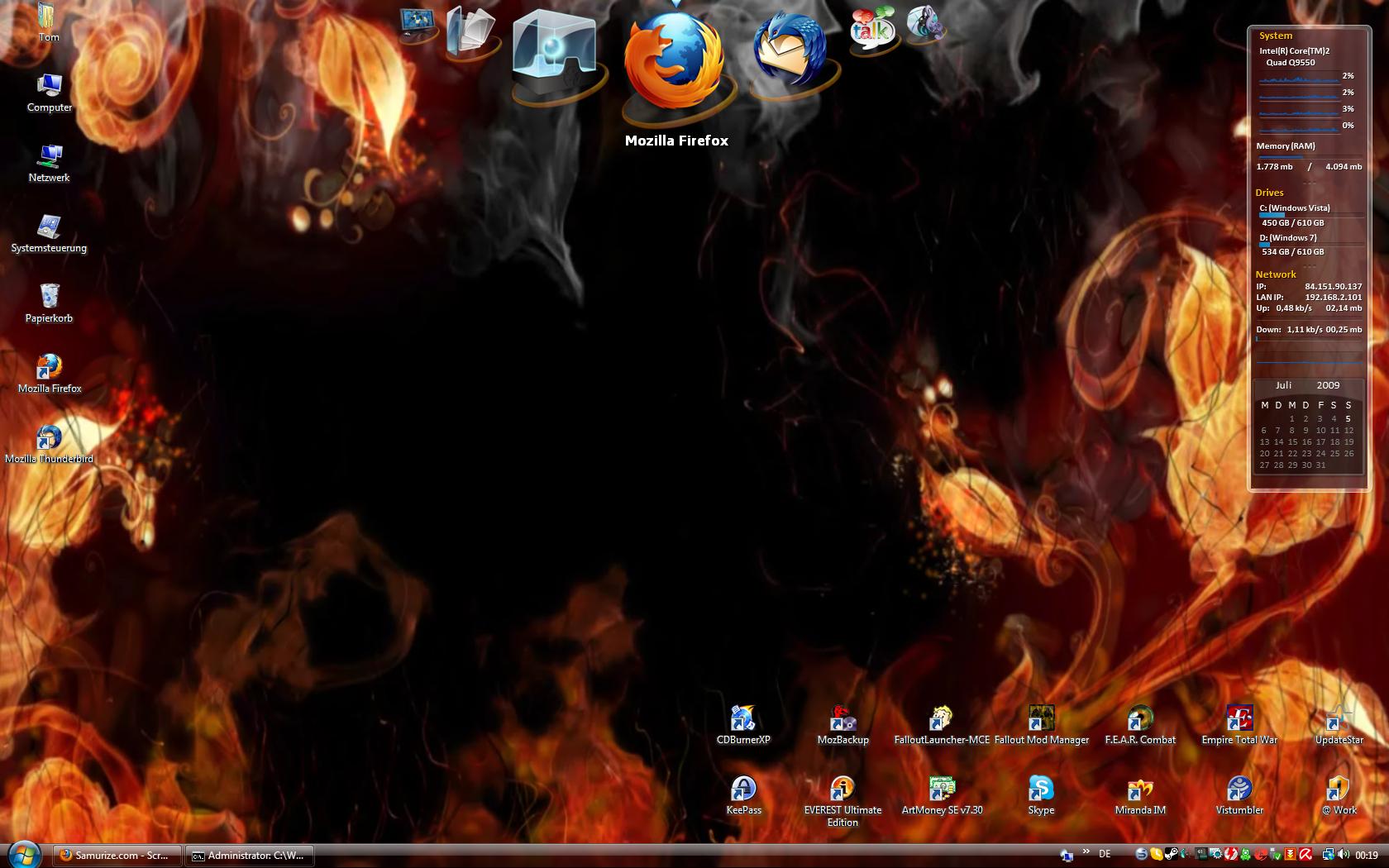Select the UpdateStar shortcut
This screenshot has width=1389, height=868.
(1339, 725)
